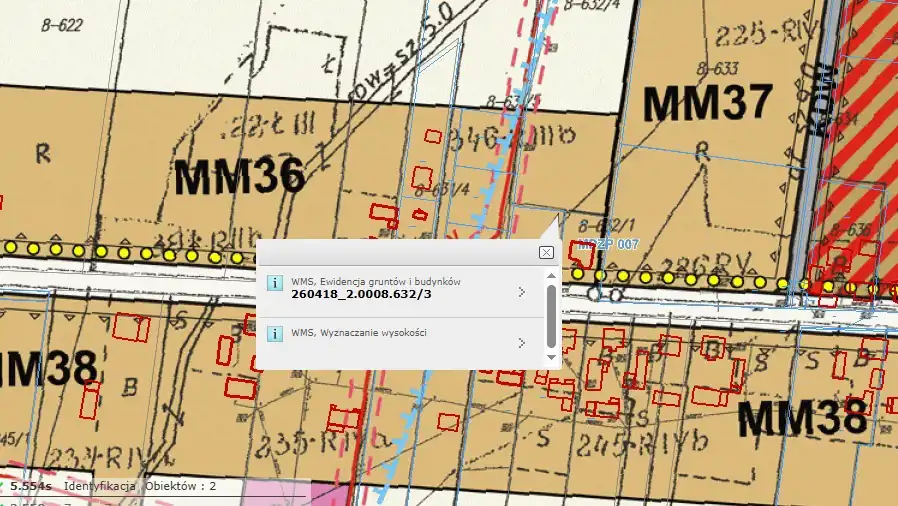The width and height of the screenshot is (898, 506).
Task: Close the identification popup
Action: pos(546,252)
